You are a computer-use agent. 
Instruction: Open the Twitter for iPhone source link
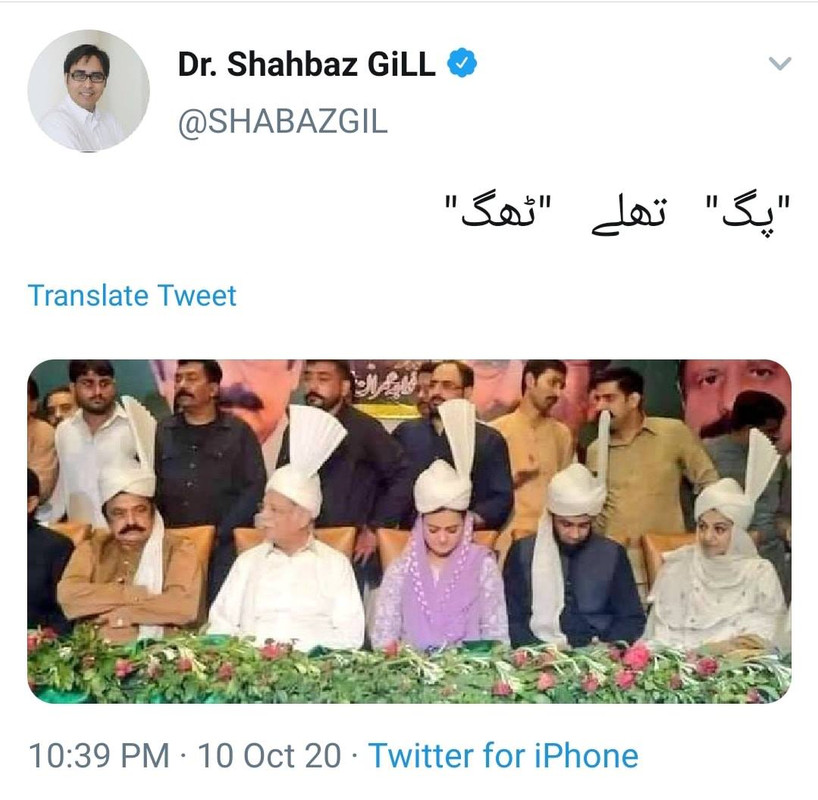coord(503,755)
